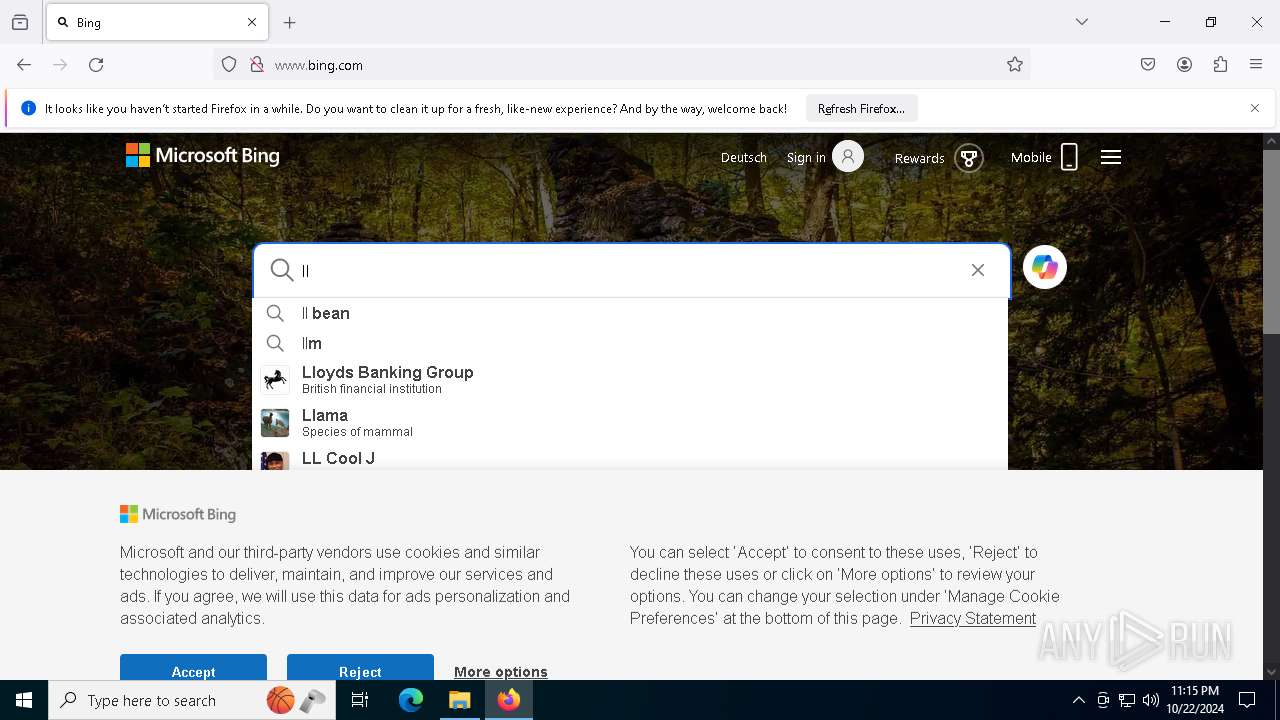Open More options for cookies
This screenshot has height=720, width=1280.
tap(501, 672)
